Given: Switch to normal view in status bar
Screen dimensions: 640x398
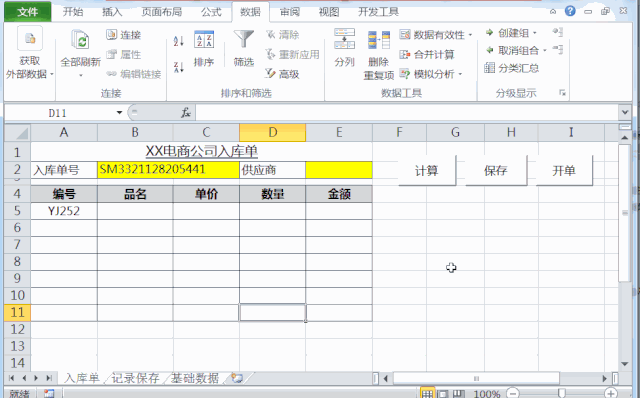Looking at the screenshot, I should pyautogui.click(x=427, y=394).
